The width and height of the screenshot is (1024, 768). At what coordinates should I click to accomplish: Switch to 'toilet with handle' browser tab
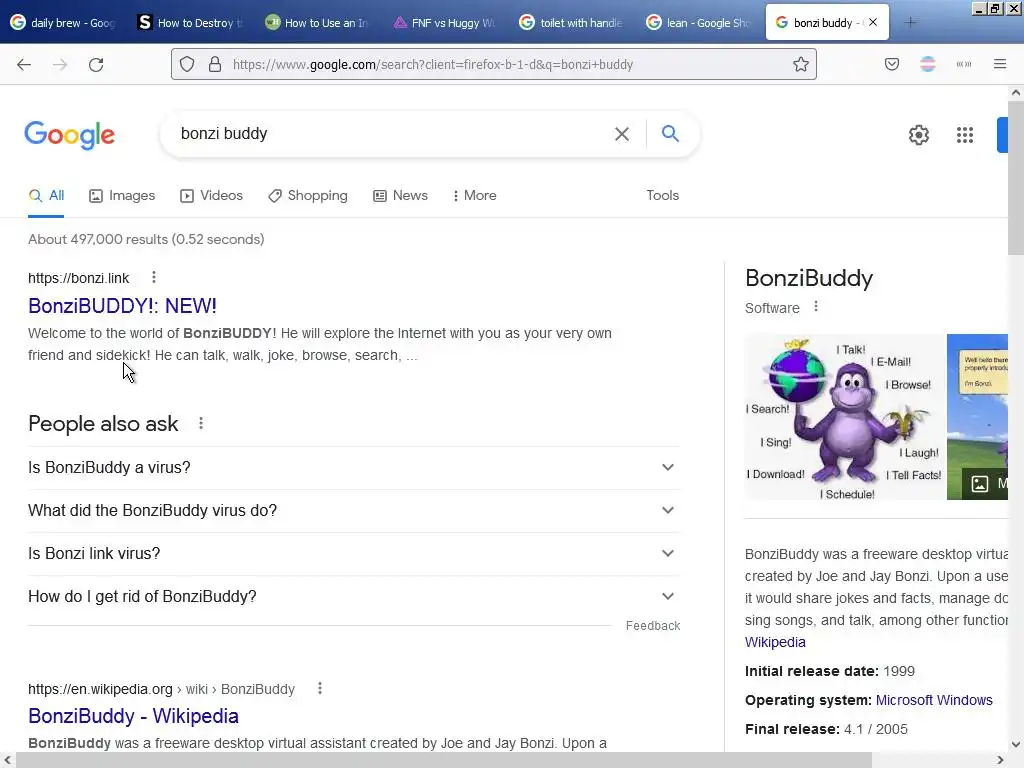(571, 23)
